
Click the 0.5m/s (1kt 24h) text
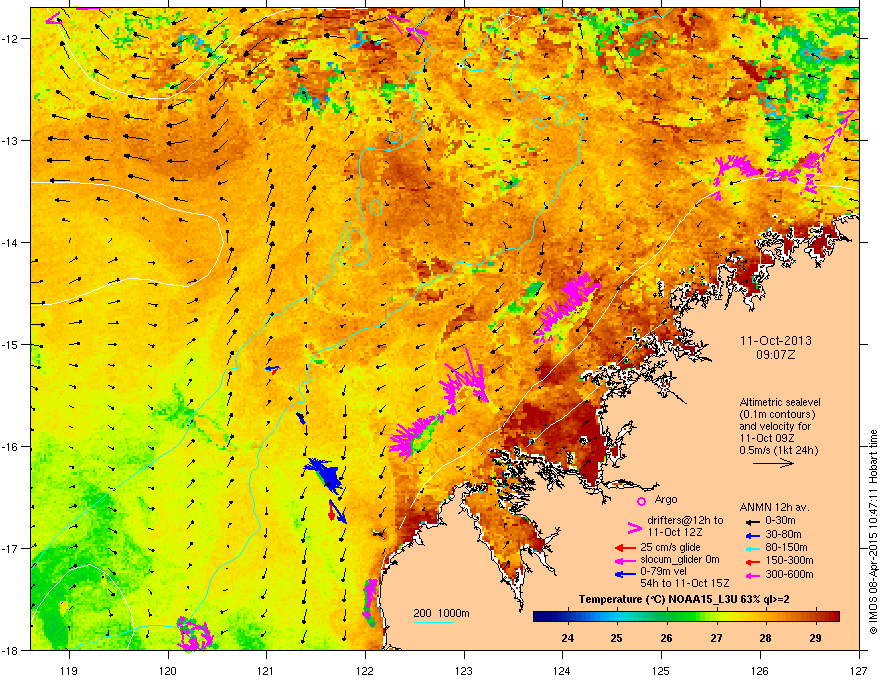(778, 450)
